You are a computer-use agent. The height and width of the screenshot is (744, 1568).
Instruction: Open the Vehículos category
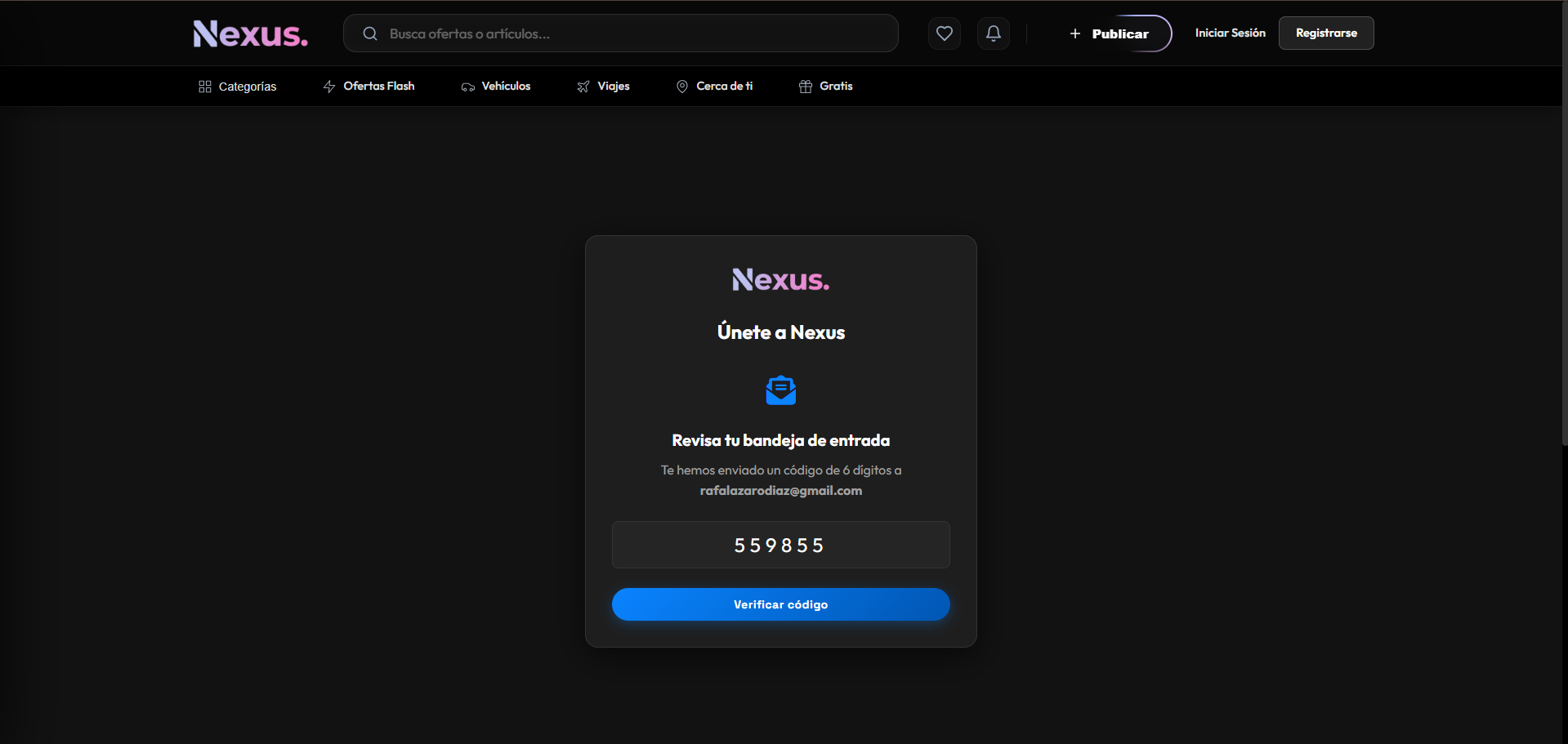pos(495,87)
